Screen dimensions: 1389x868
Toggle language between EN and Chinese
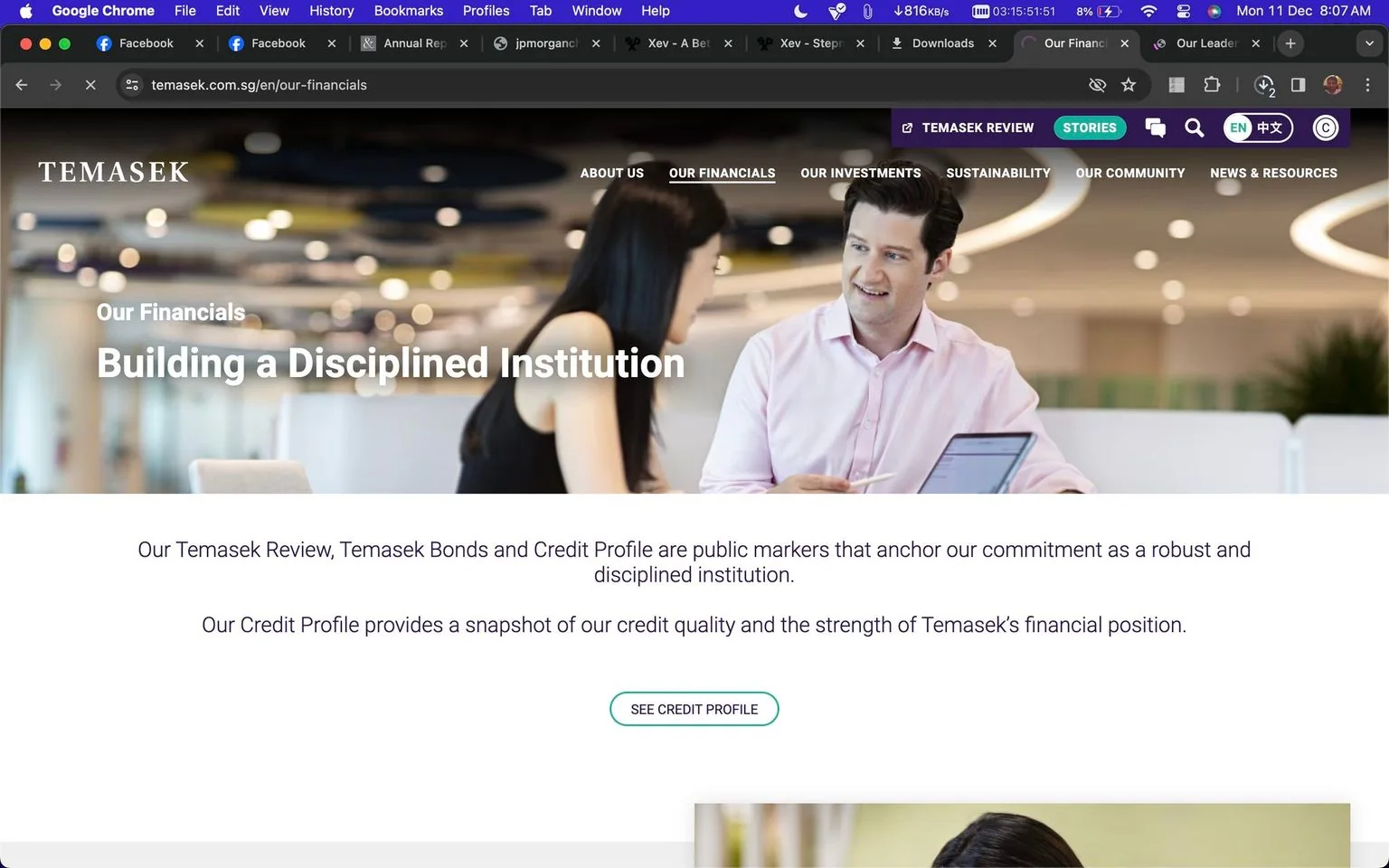tap(1258, 128)
